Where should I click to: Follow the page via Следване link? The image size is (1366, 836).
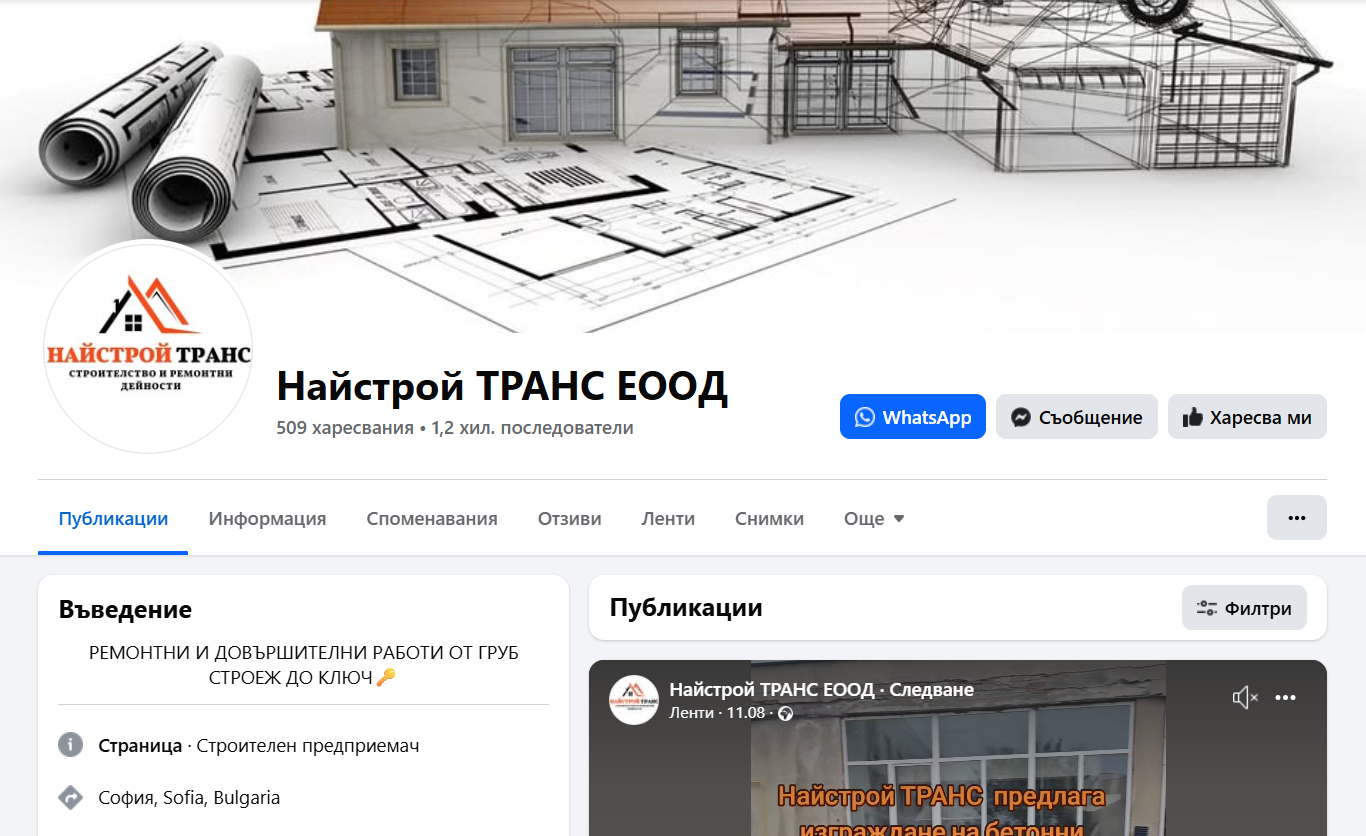[932, 689]
